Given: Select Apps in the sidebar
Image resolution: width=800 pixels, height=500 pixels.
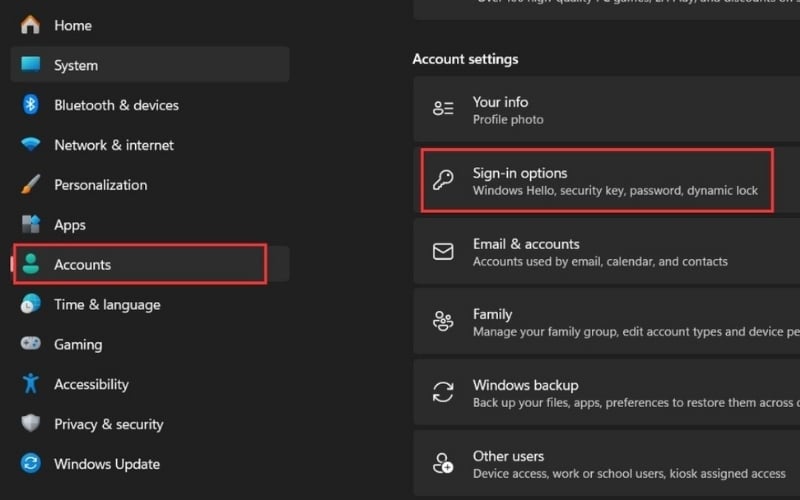Looking at the screenshot, I should [150, 224].
